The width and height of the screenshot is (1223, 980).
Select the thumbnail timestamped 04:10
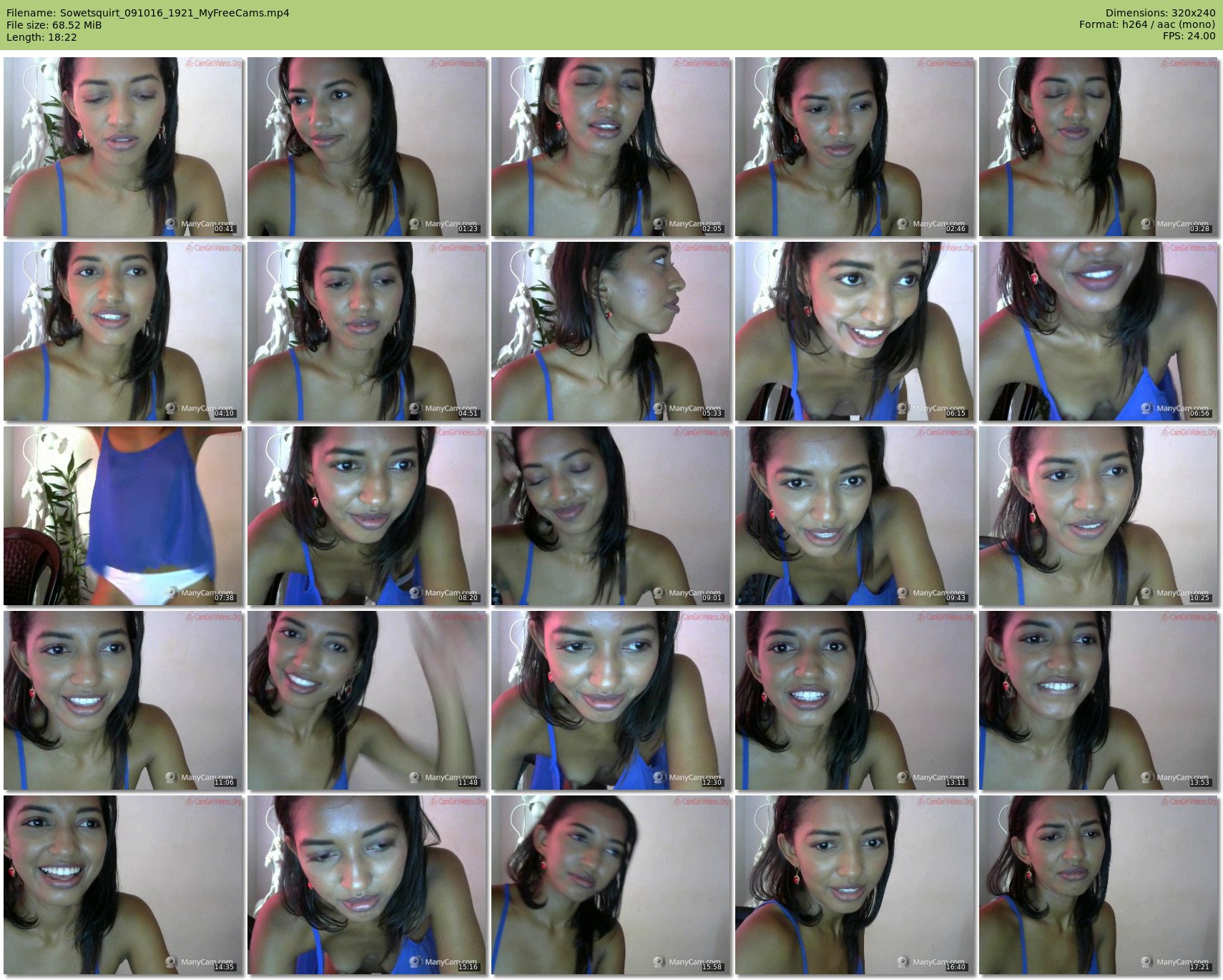pos(123,331)
